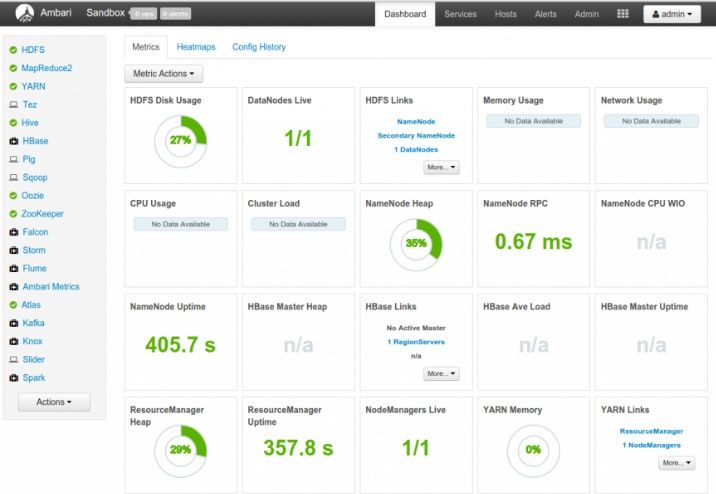Click the alerts badge next to Sandbox
This screenshot has height=494, width=716.
tap(175, 14)
